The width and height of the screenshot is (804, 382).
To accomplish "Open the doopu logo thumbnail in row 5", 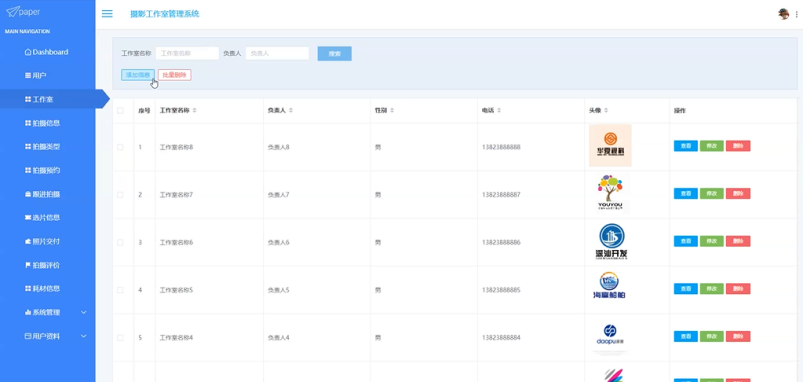I will tap(610, 336).
